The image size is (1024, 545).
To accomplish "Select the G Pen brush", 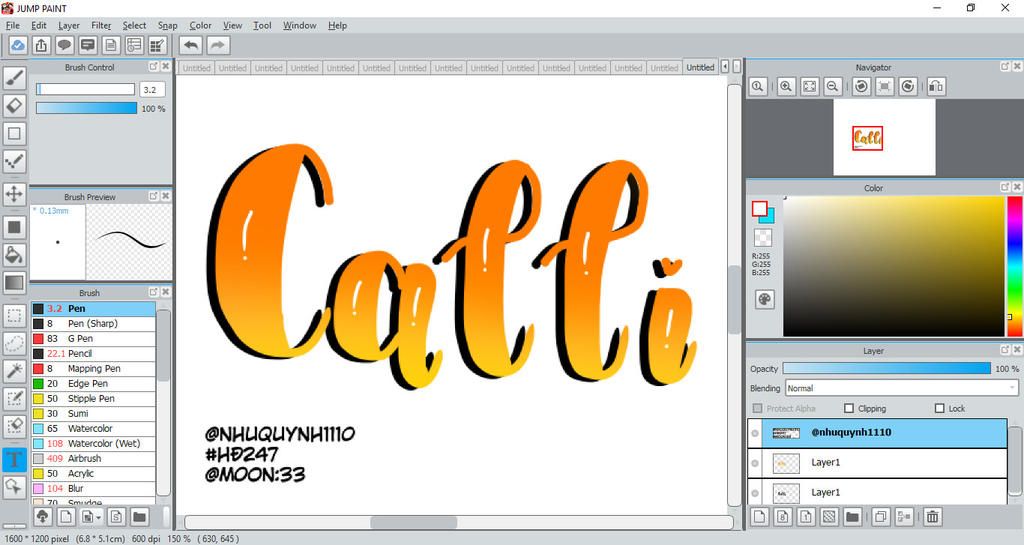I will (x=93, y=339).
